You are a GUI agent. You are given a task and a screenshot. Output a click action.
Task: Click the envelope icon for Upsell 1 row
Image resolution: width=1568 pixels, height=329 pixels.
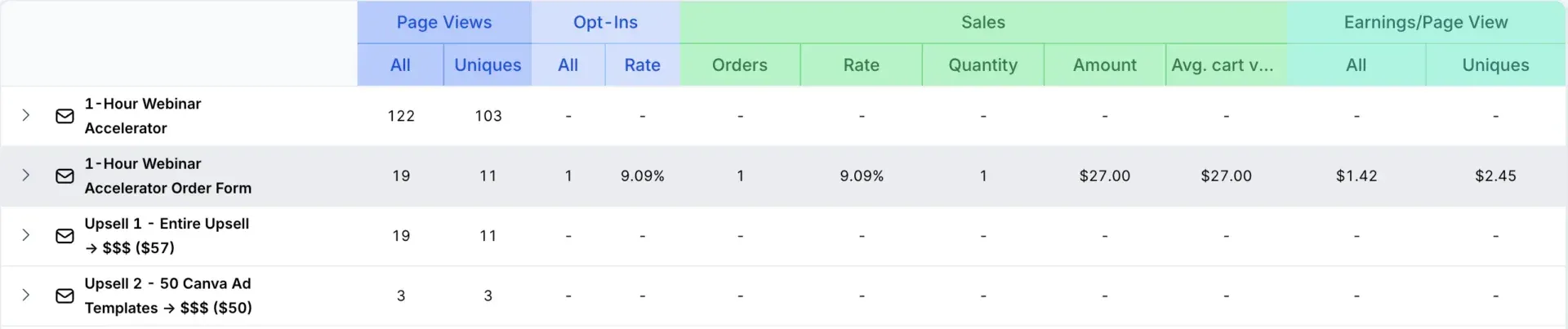pyautogui.click(x=65, y=236)
